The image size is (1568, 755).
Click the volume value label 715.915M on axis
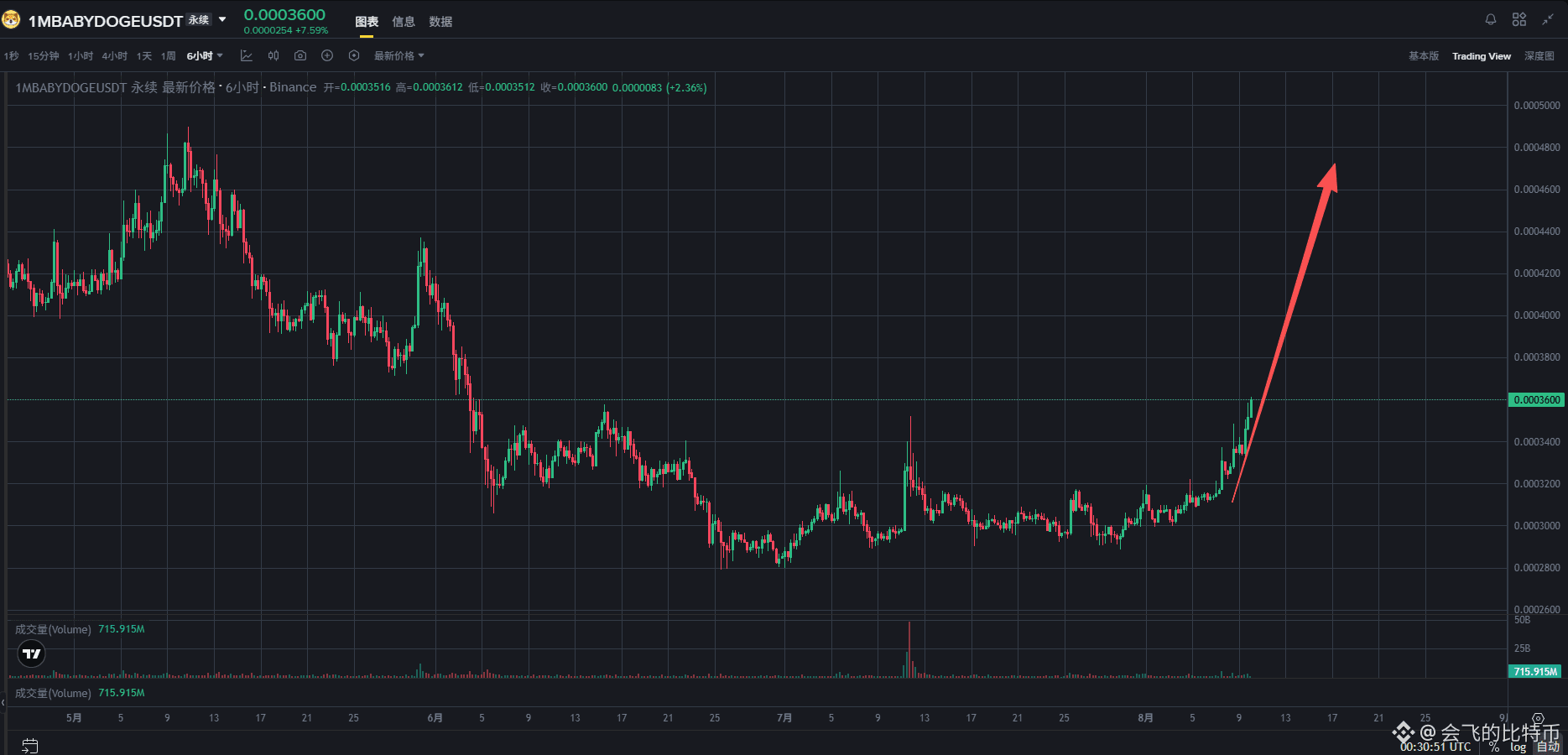point(1535,672)
